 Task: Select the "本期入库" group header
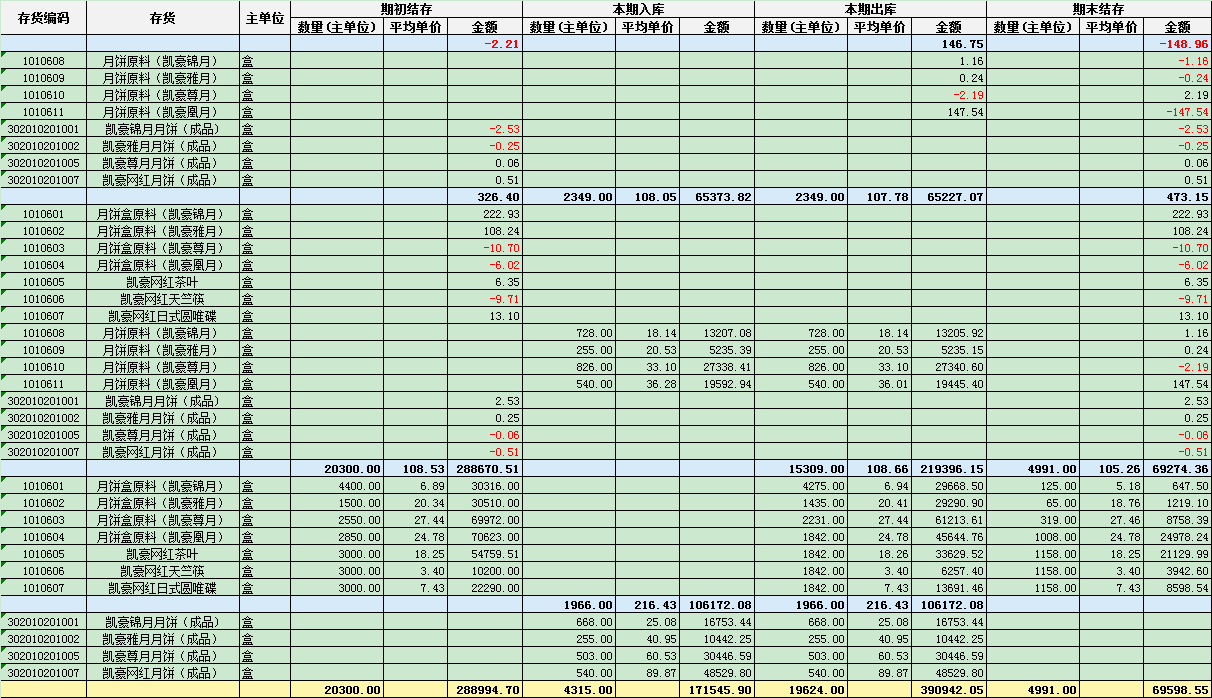point(638,9)
